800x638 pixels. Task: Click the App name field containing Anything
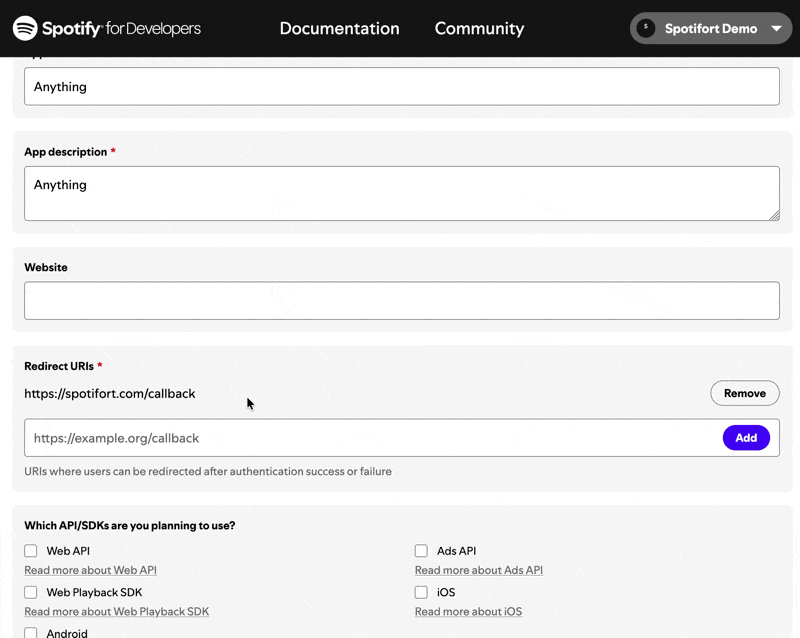tap(400, 87)
